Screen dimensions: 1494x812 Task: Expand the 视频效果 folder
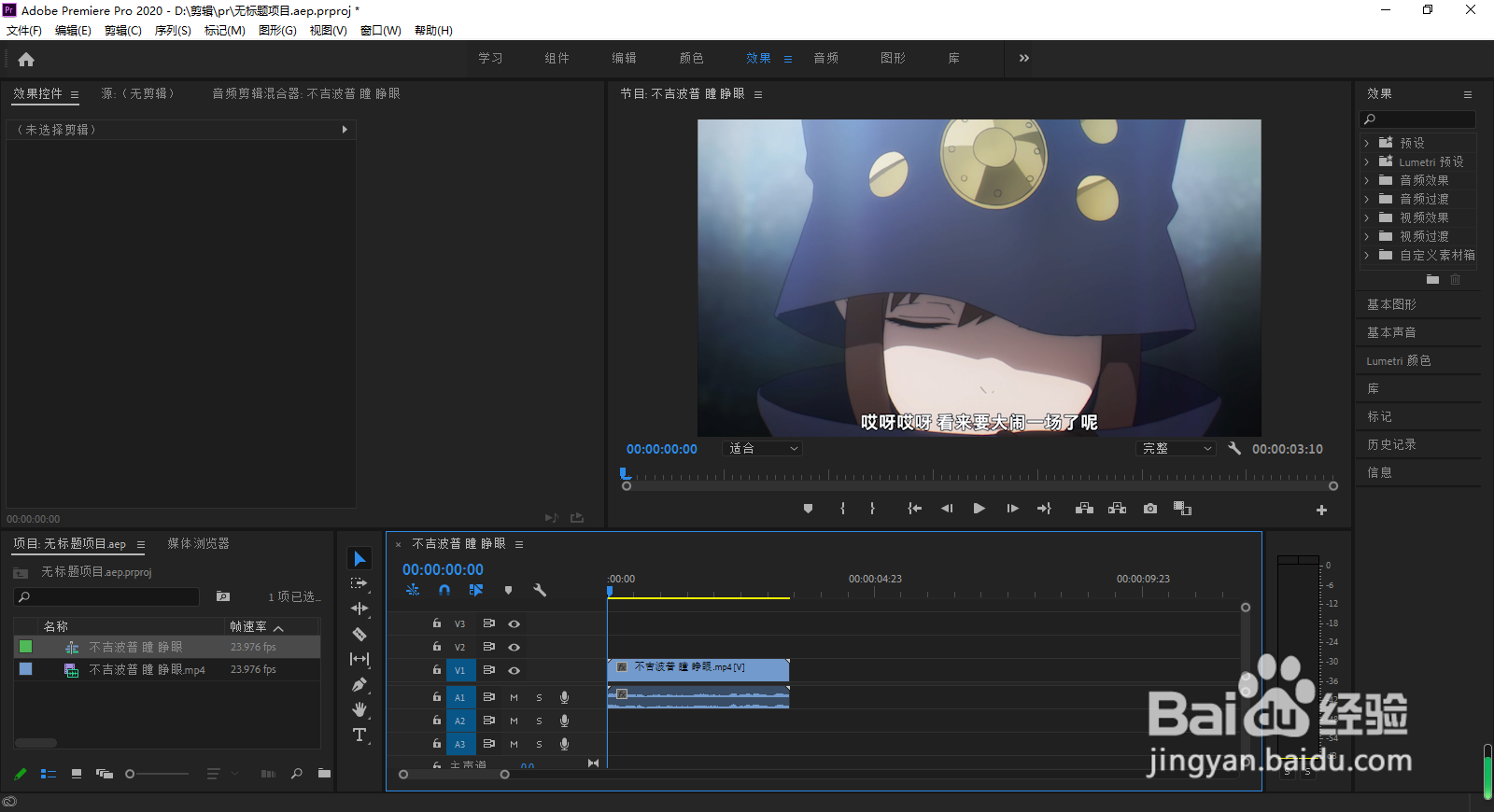(x=1366, y=217)
